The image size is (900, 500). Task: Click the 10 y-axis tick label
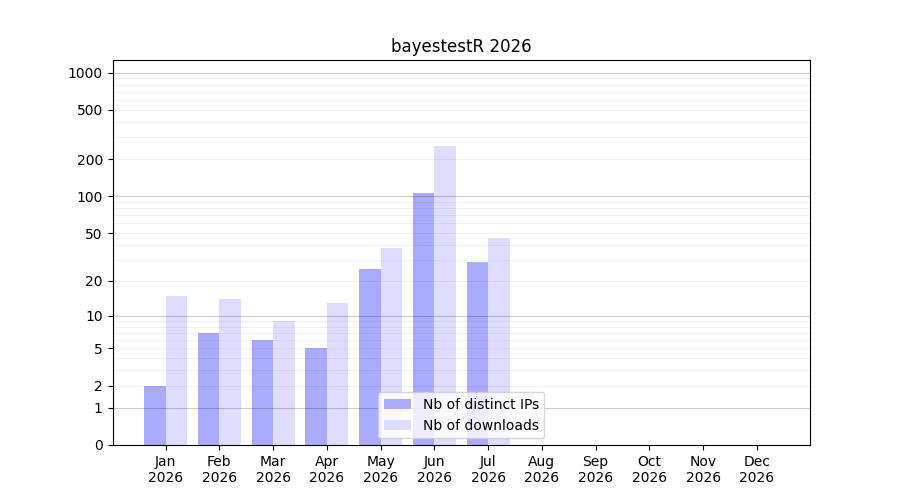tap(94, 316)
